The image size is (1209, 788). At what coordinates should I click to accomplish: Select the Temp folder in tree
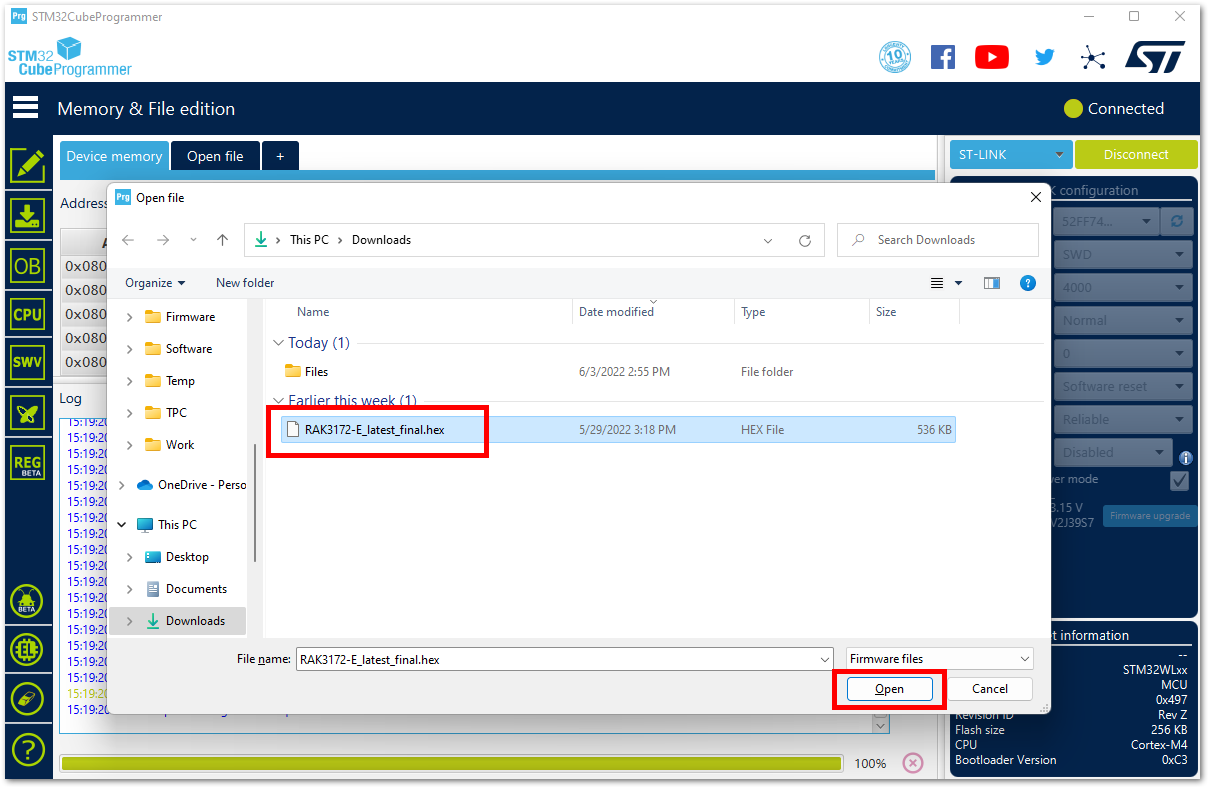180,381
